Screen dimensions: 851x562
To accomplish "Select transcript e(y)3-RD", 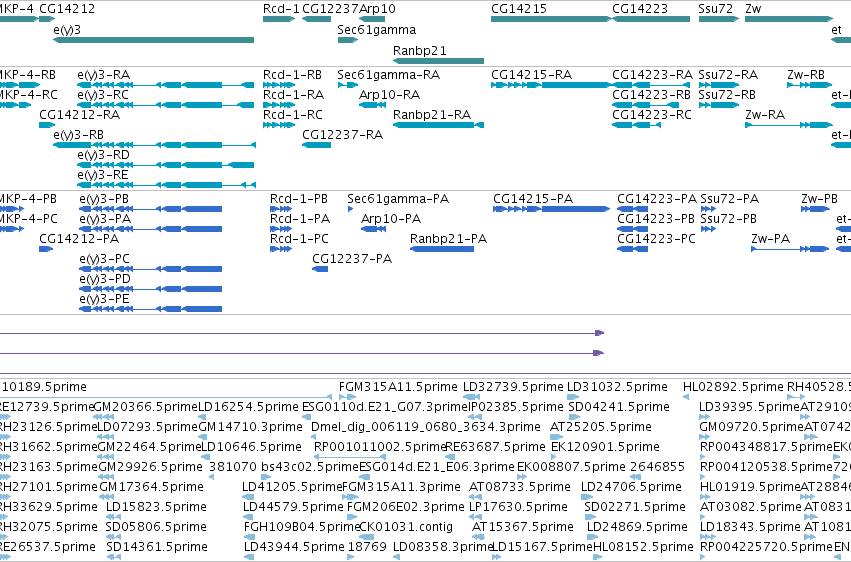I will [166, 165].
